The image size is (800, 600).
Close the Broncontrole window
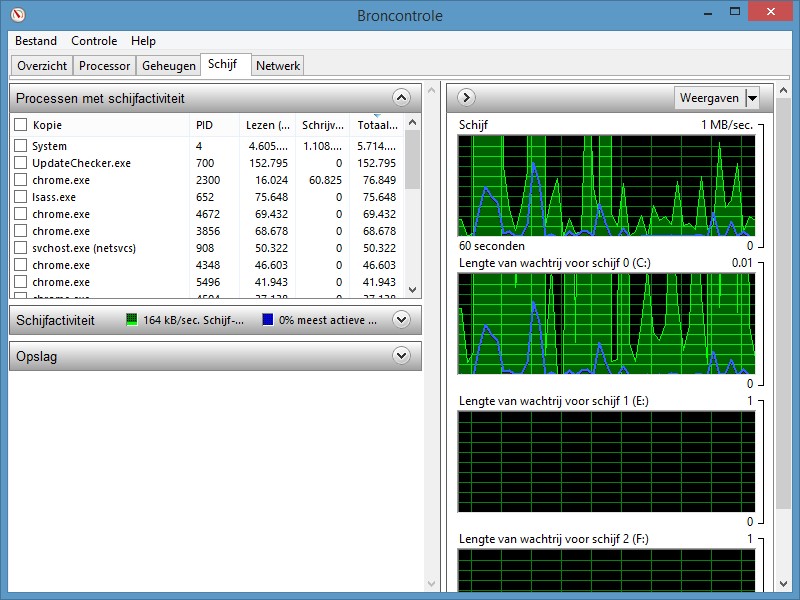pos(770,11)
